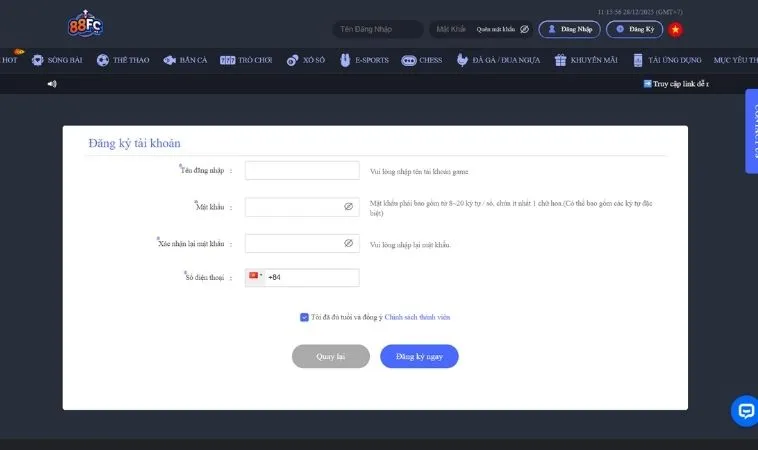Click the Tải Ứng Dụng phone icon
This screenshot has width=758, height=450.
(x=638, y=60)
